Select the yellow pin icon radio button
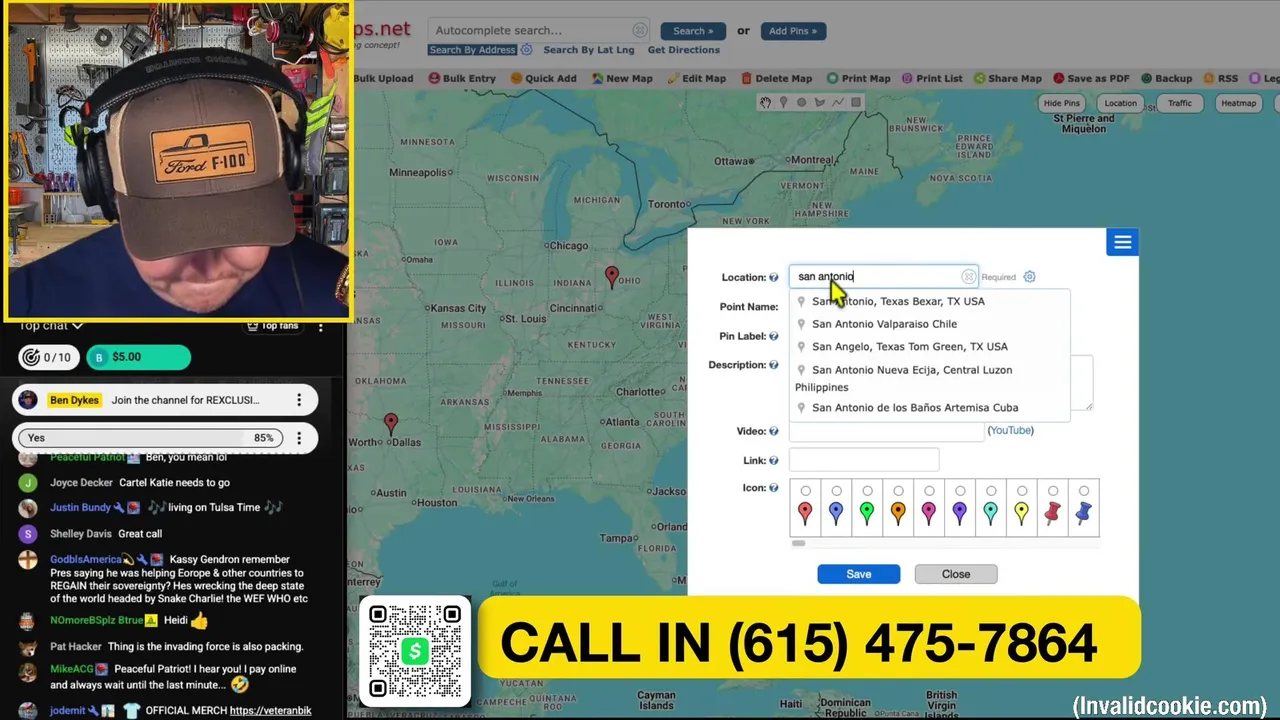Viewport: 1280px width, 720px height. [x=1022, y=491]
